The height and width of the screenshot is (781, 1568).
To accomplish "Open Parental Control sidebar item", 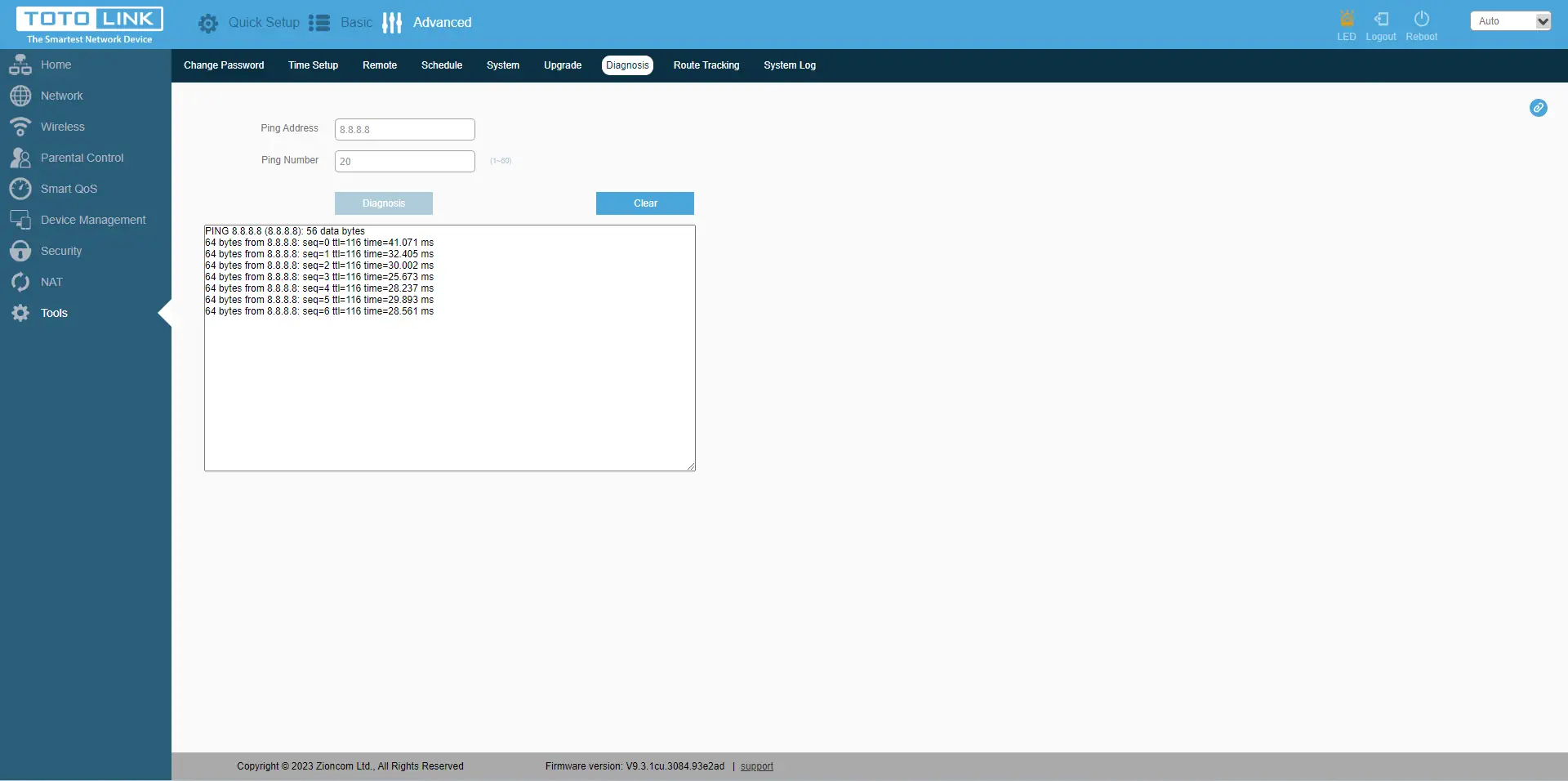I will [x=82, y=158].
